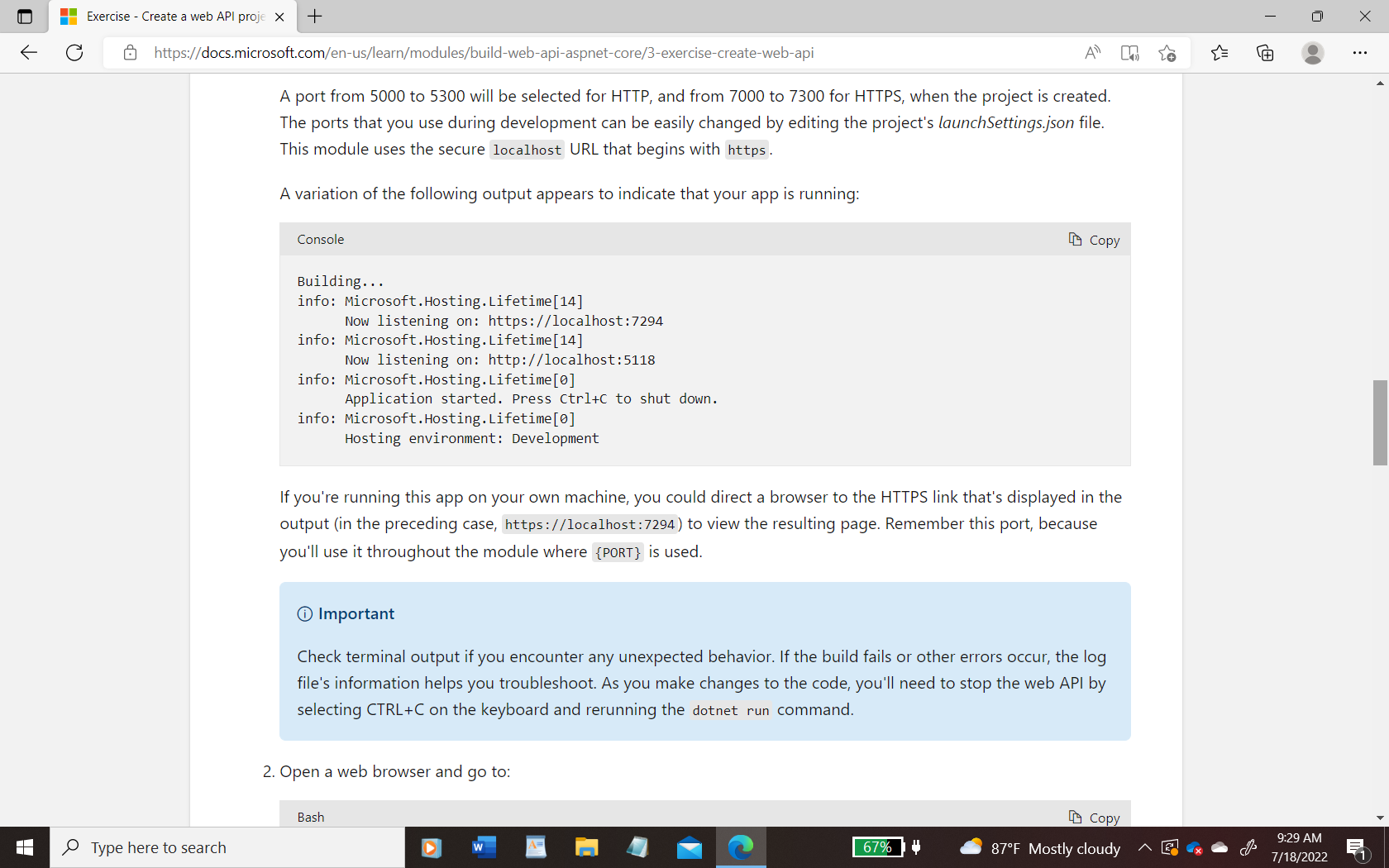This screenshot has width=1389, height=868.
Task: Open Word from the taskbar
Action: pyautogui.click(x=484, y=847)
